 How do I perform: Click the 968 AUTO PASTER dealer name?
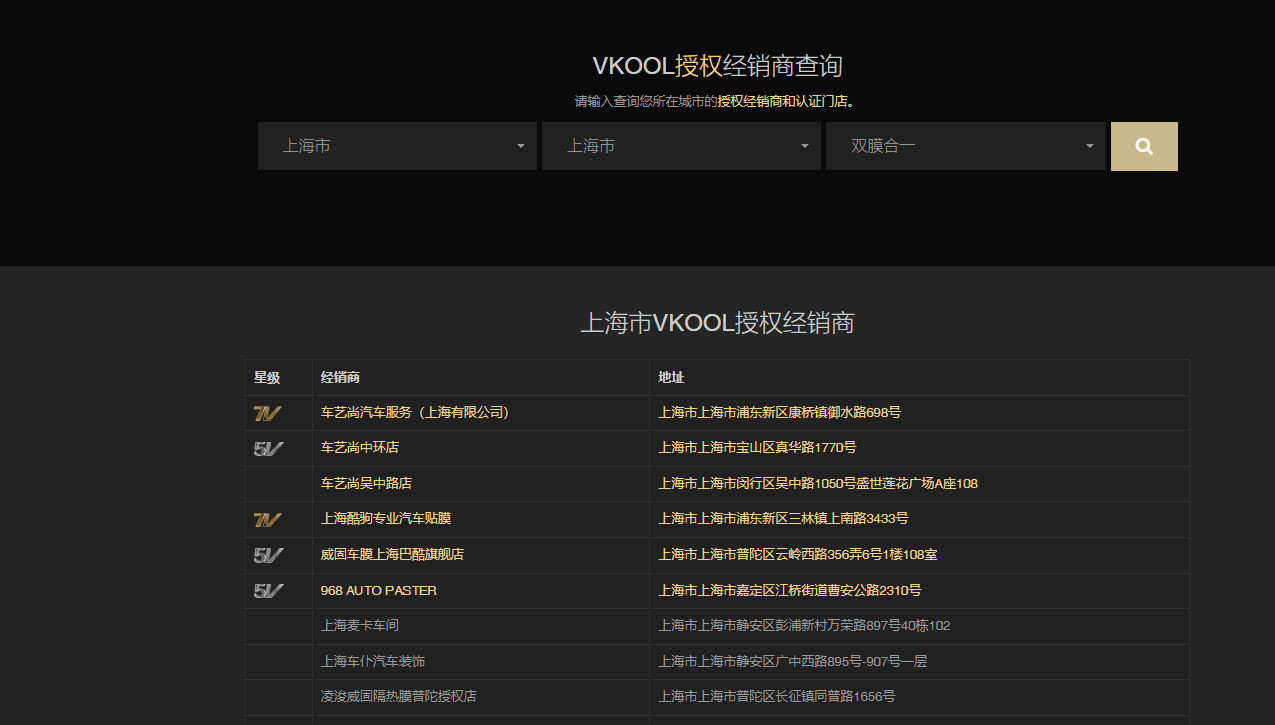click(378, 590)
